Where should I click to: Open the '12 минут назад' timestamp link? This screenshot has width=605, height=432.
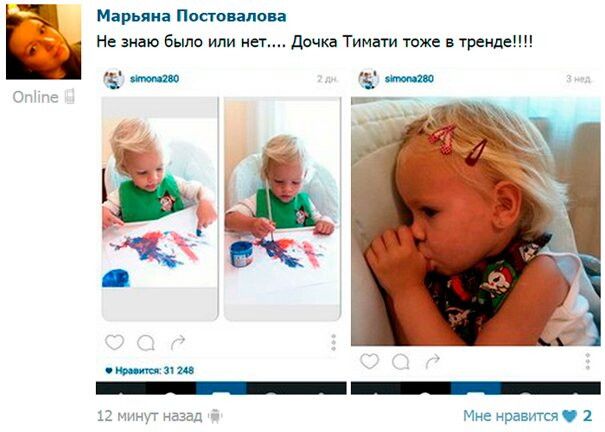click(149, 416)
